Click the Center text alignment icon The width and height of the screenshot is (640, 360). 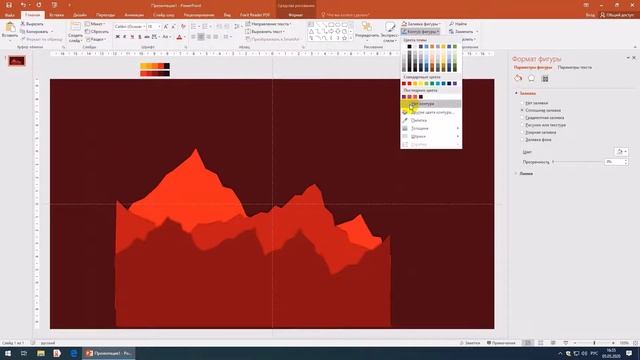[201, 37]
